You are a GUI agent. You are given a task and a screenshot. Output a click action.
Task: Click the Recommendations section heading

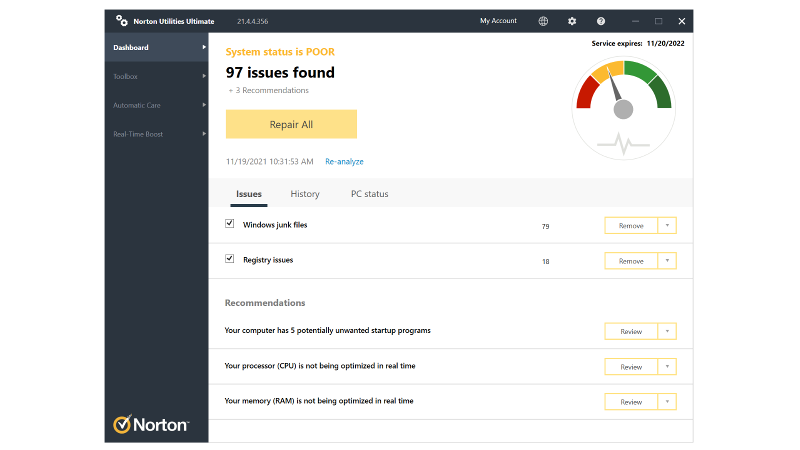[x=265, y=303]
